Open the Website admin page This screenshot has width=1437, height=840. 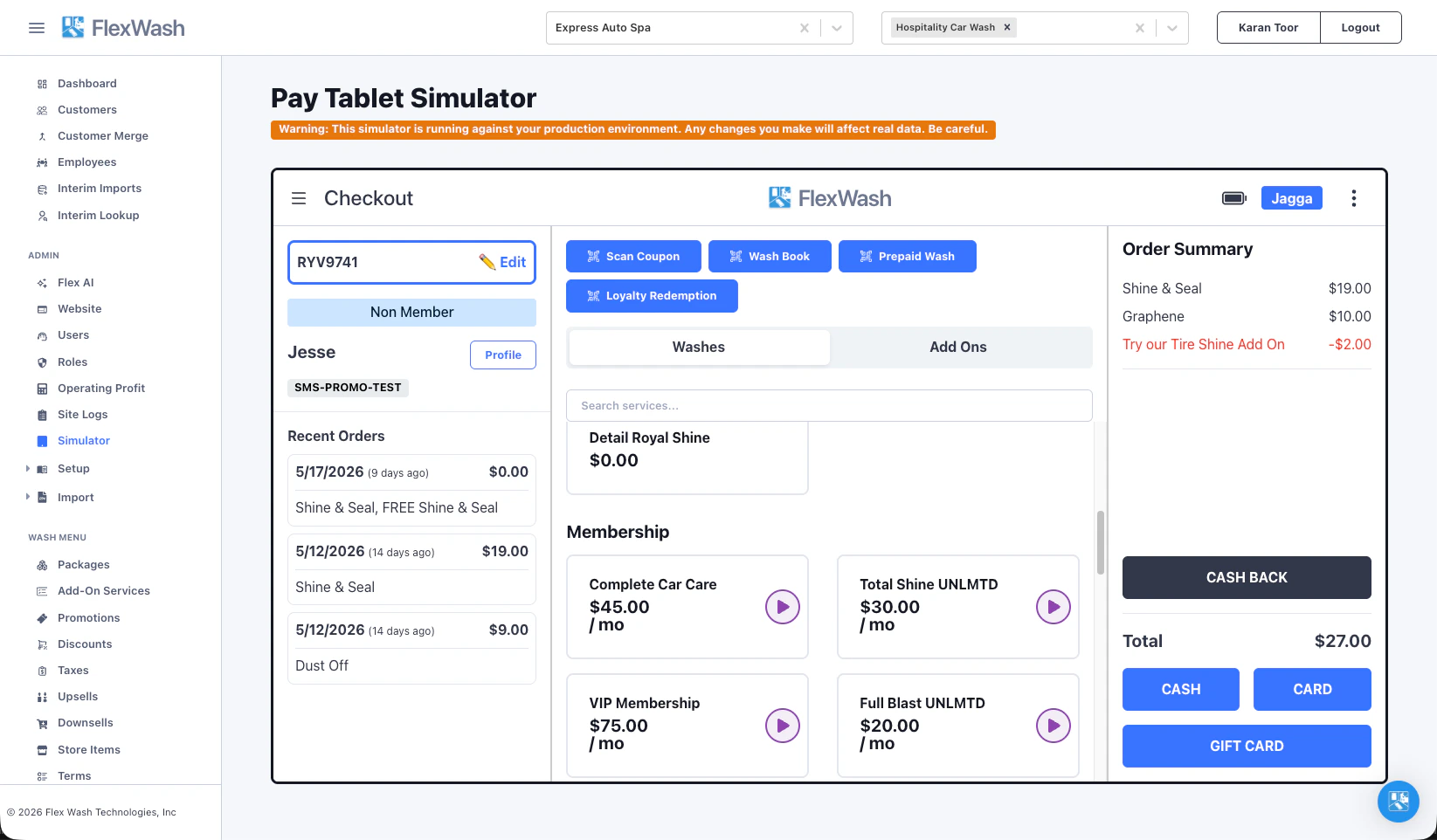pyautogui.click(x=79, y=309)
